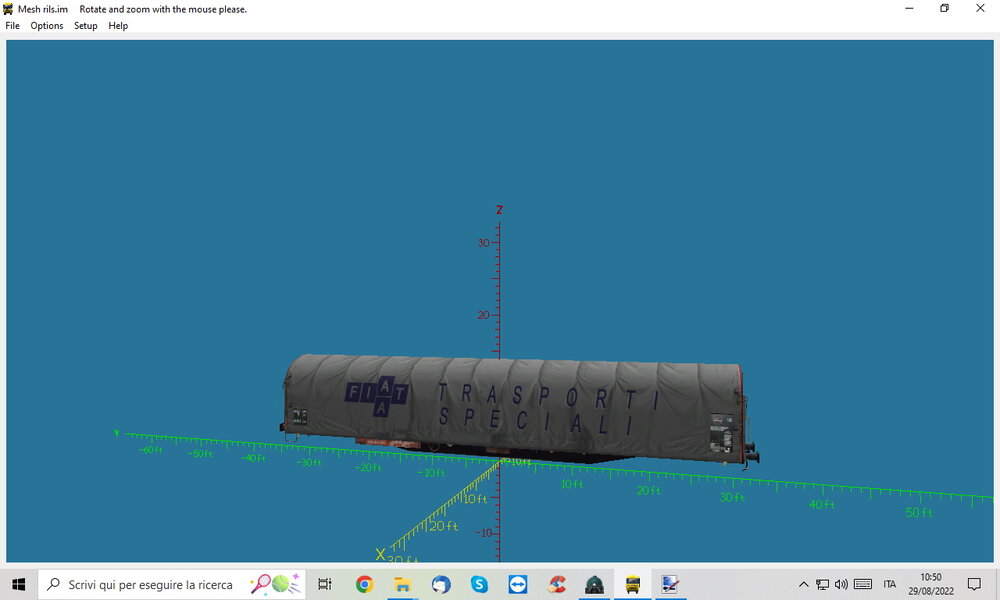The height and width of the screenshot is (600, 1000).
Task: Show hidden system tray icons
Action: 804,584
